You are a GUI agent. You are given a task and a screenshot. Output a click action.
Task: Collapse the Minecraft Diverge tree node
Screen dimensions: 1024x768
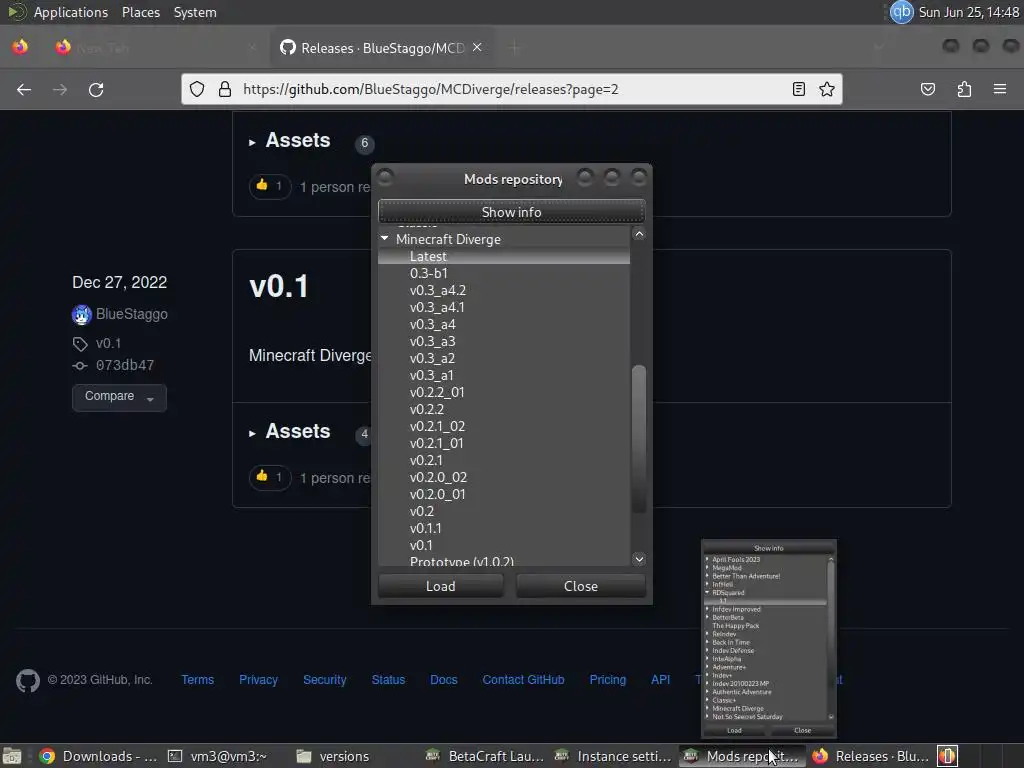385,239
